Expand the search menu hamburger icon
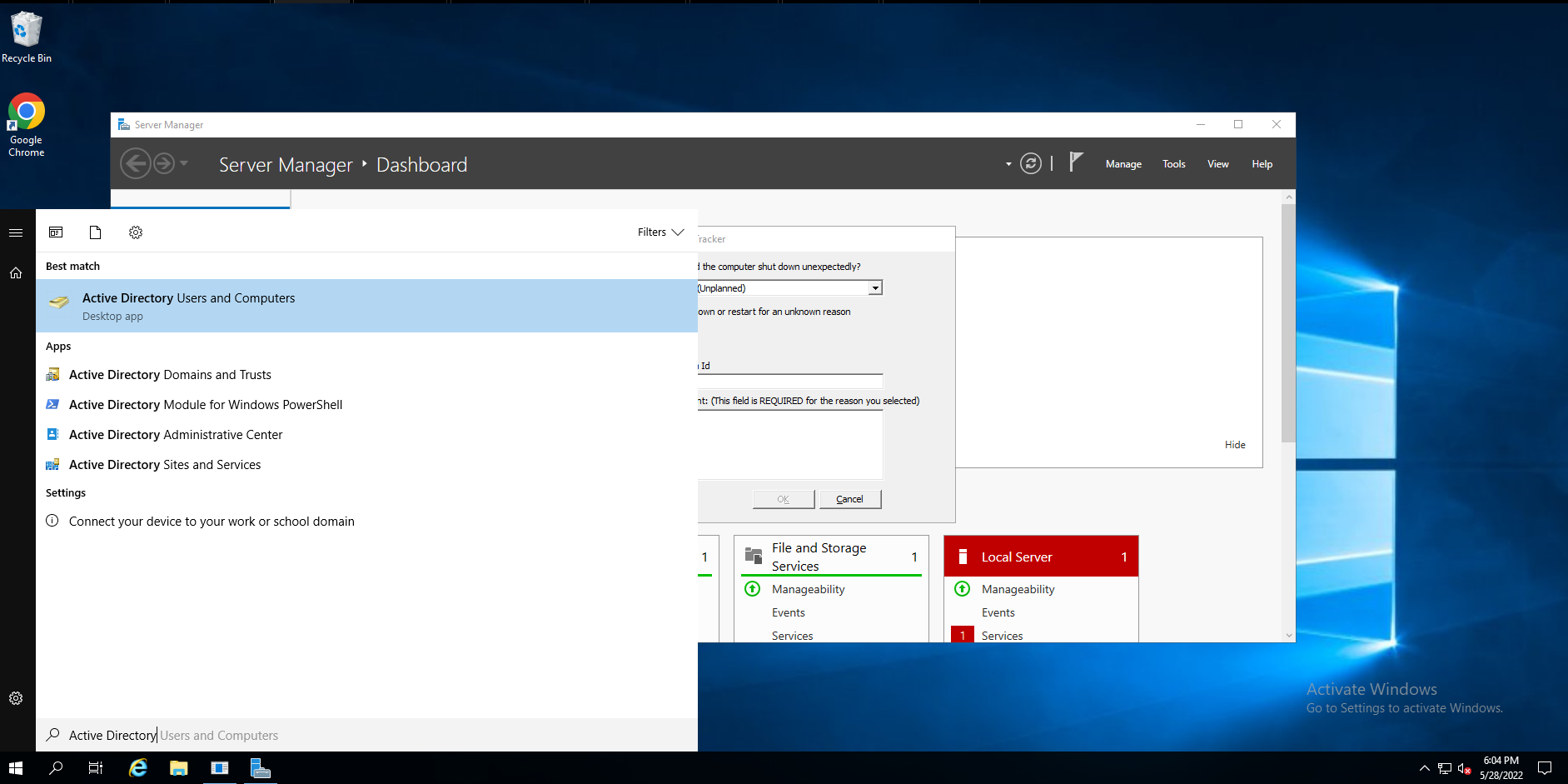 click(16, 232)
